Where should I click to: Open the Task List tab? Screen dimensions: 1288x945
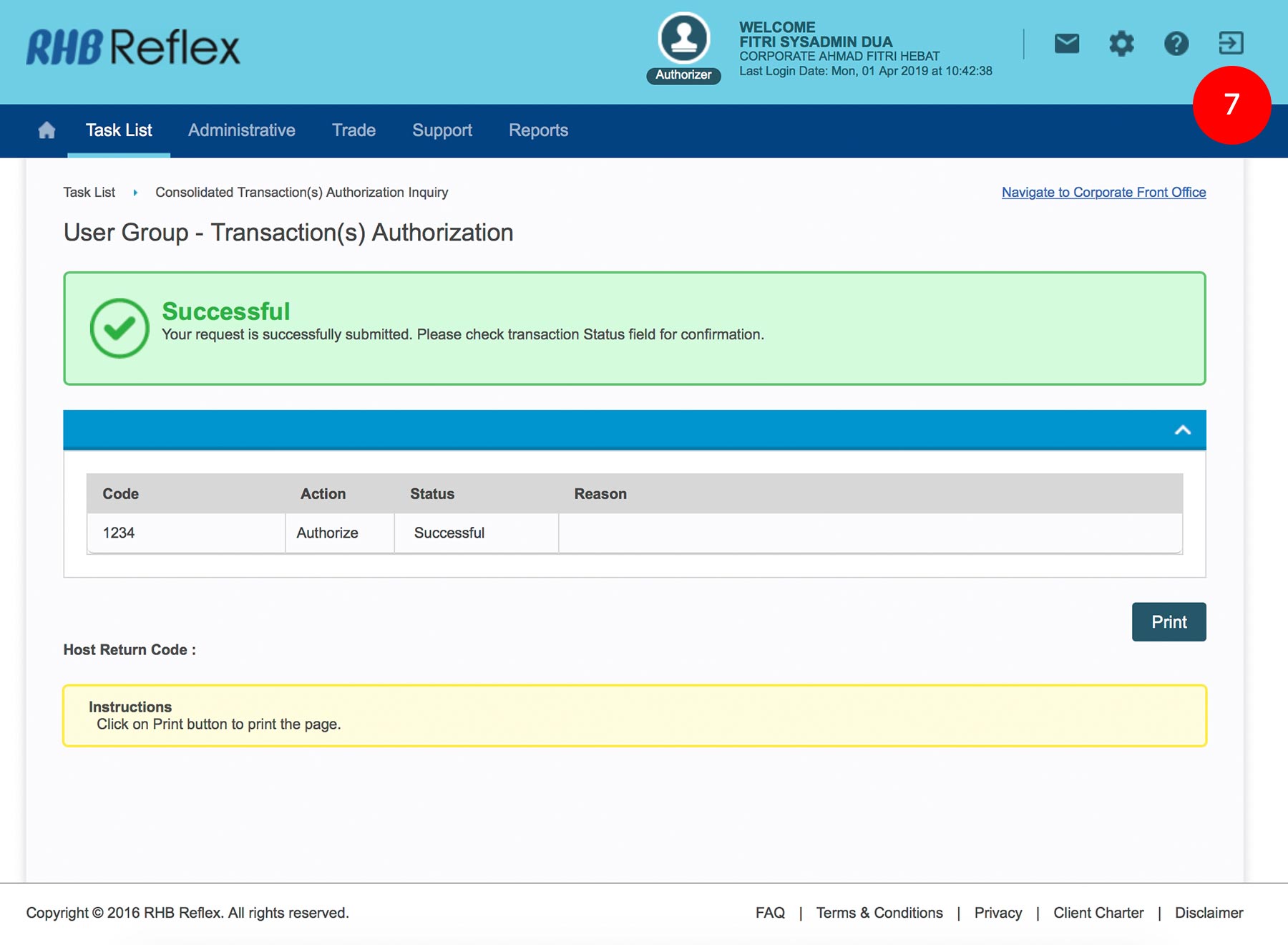point(119,130)
